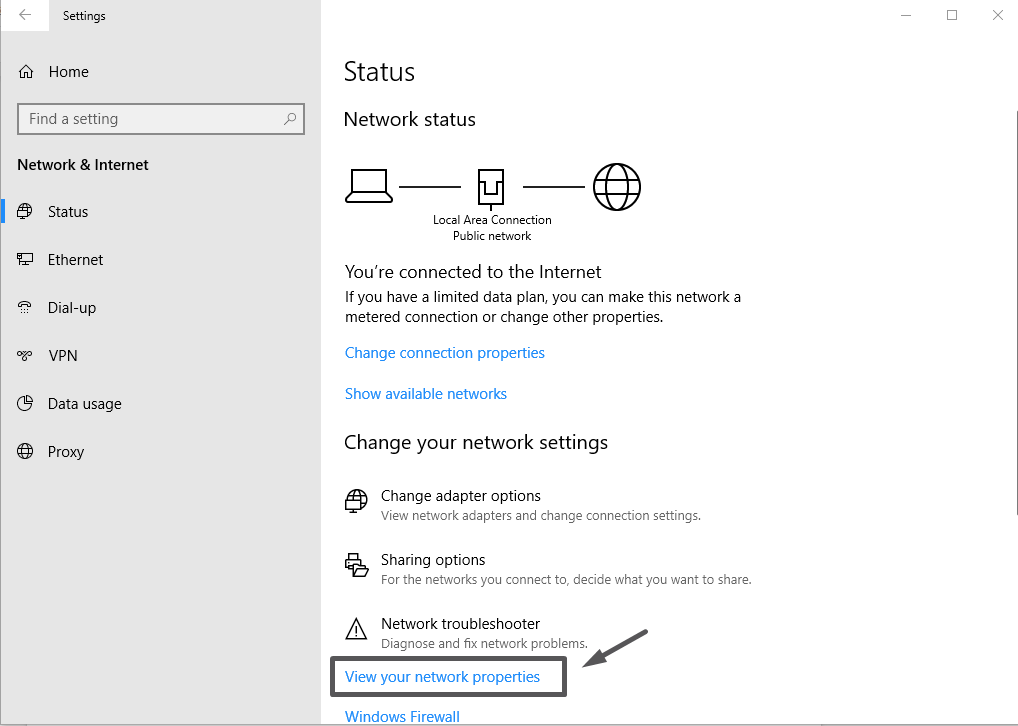Open Change adapter options

460,496
